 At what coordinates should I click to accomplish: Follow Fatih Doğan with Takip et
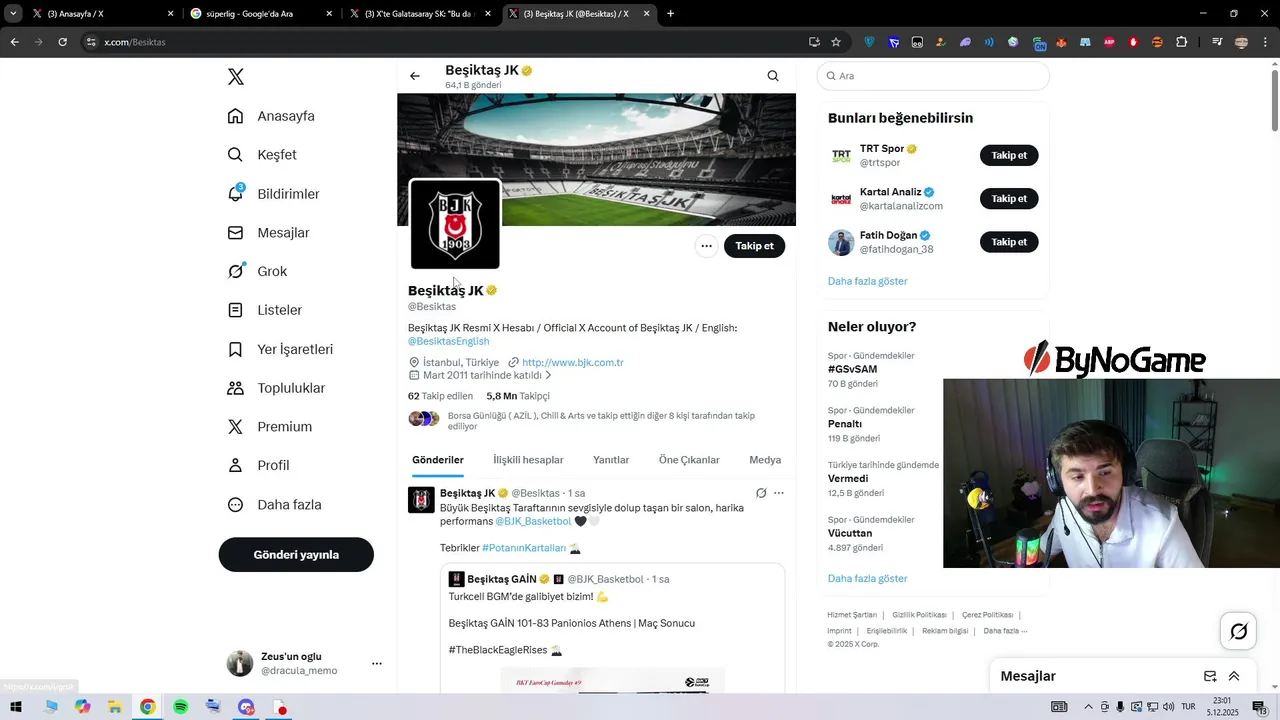pos(1009,242)
